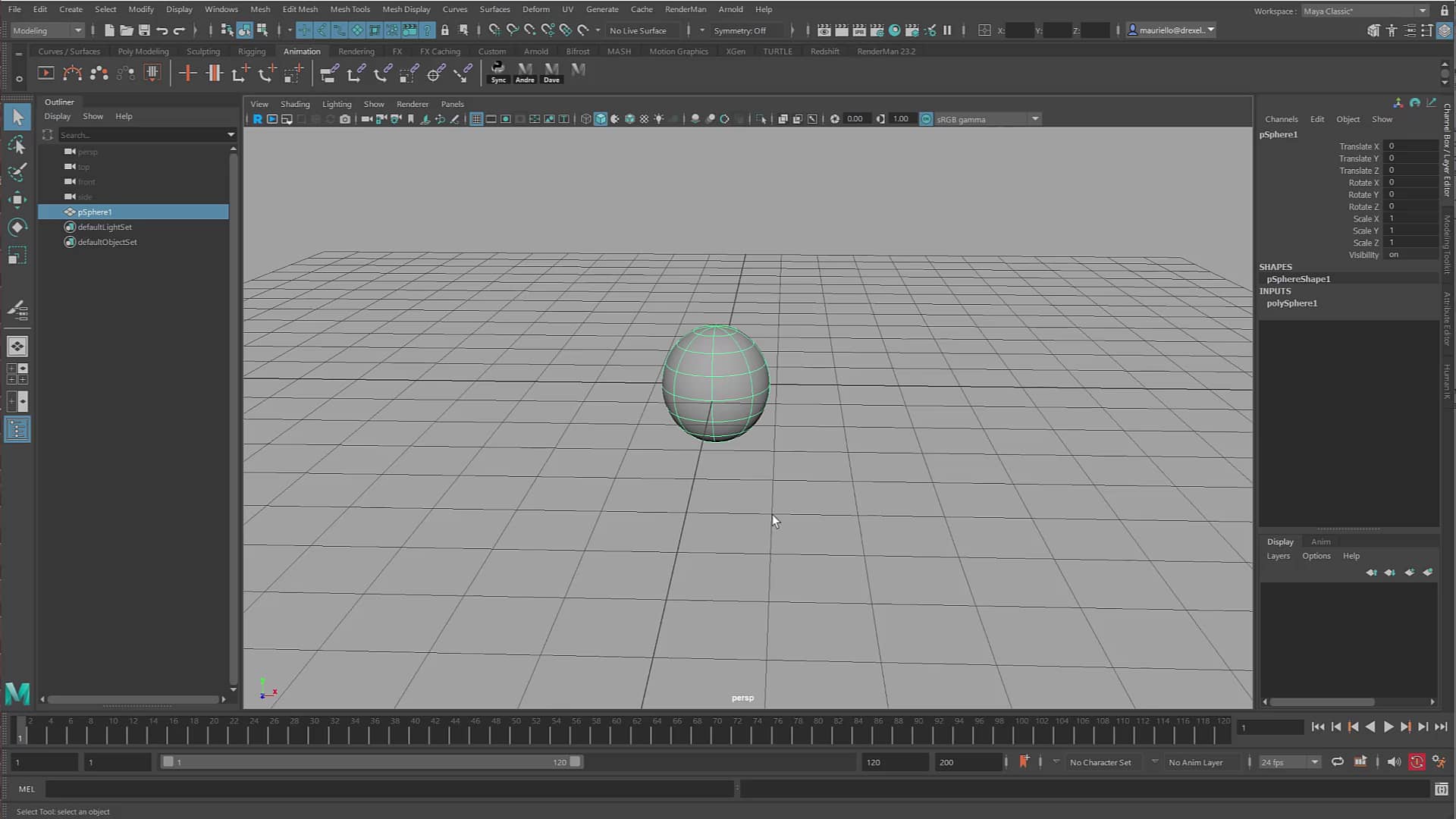Click the Outliner Search field

click(x=141, y=135)
